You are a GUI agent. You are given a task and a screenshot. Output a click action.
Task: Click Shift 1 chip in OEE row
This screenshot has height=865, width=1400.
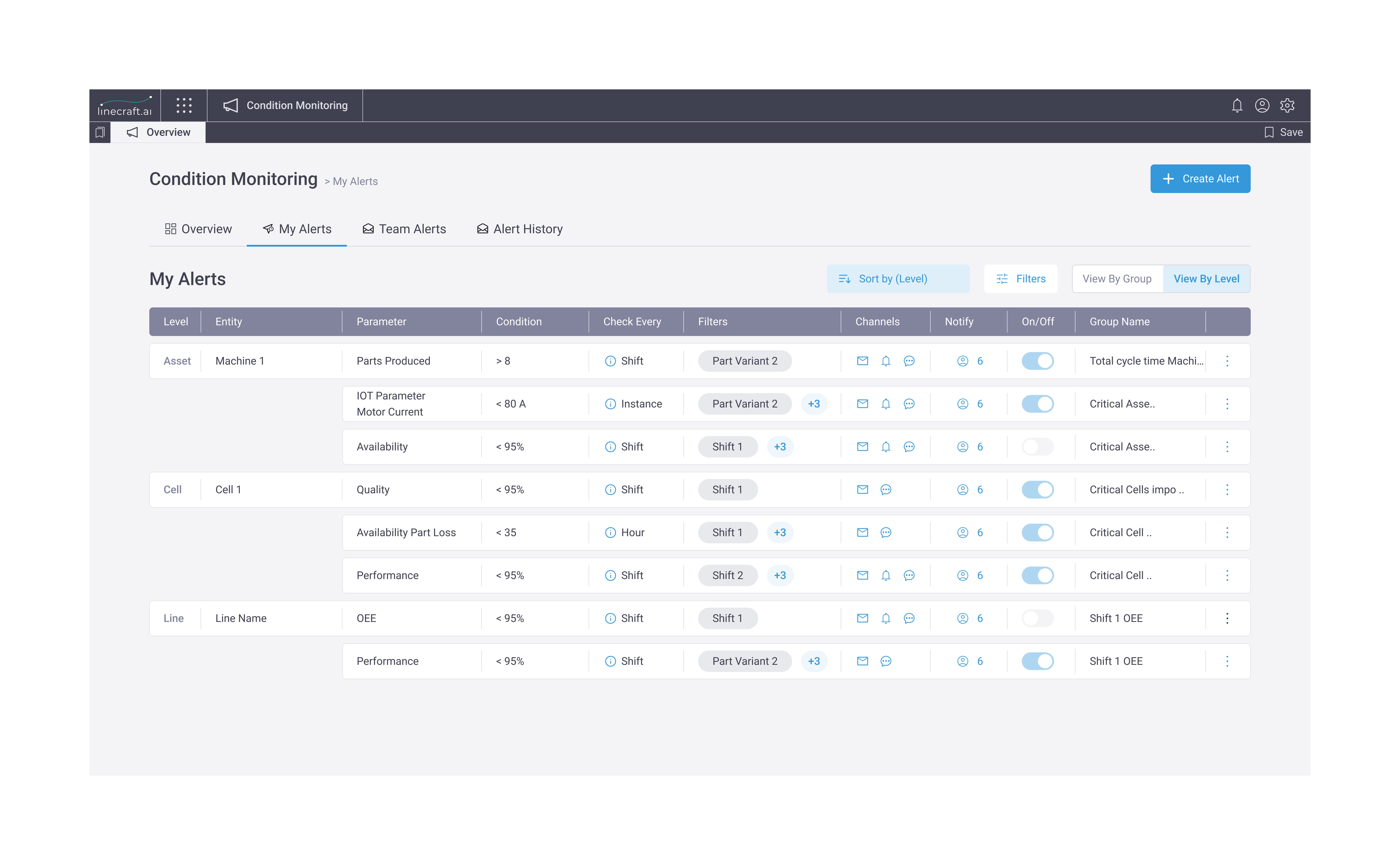tap(727, 618)
